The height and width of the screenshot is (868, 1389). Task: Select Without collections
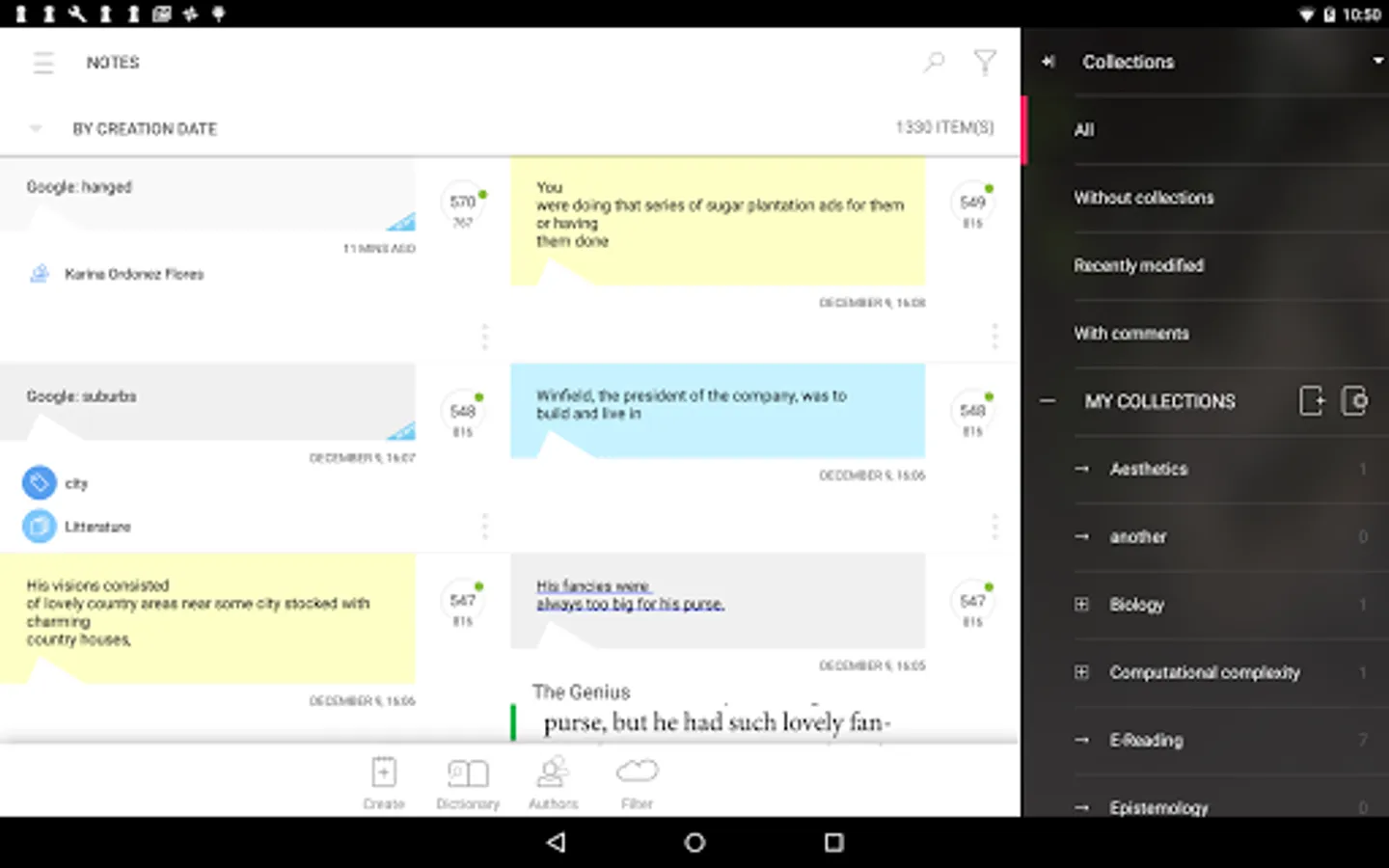coord(1206,198)
